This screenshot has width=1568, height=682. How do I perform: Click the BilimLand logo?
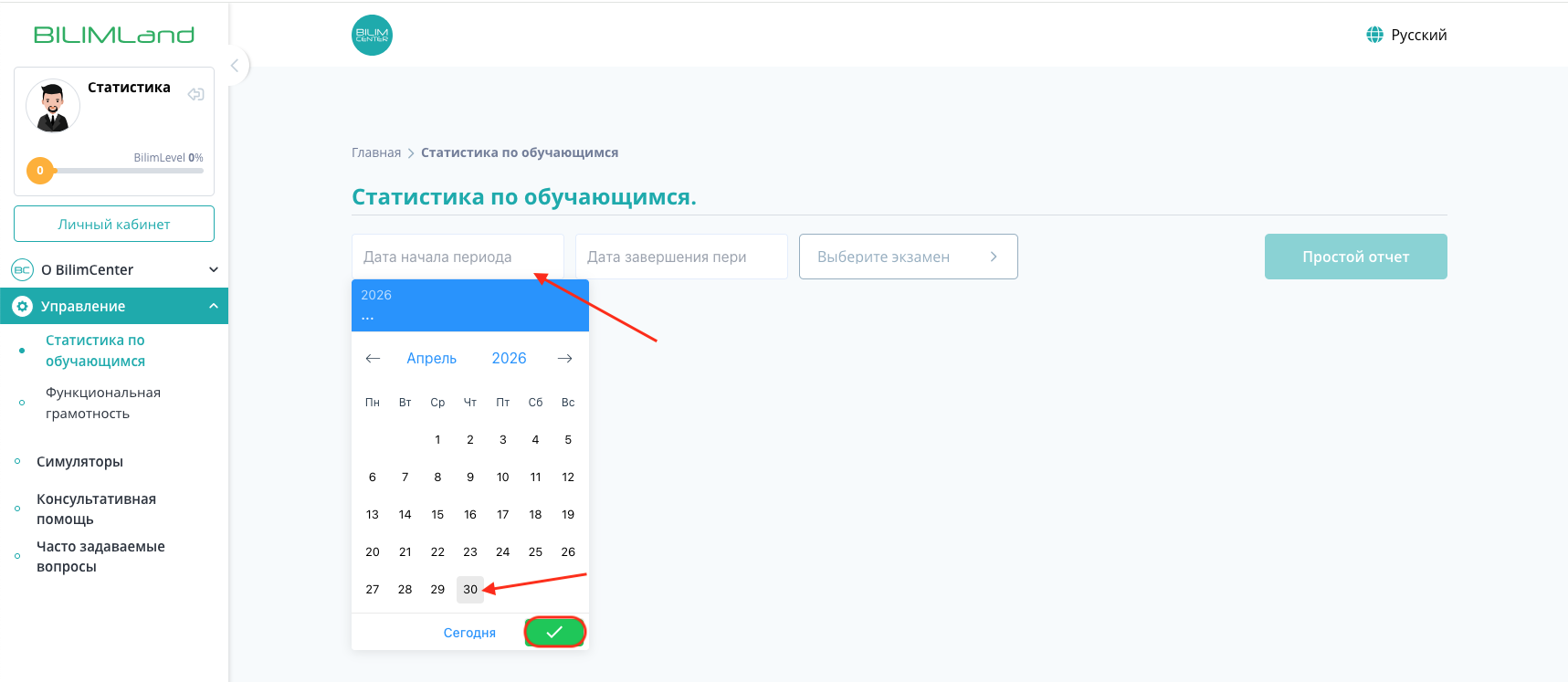pyautogui.click(x=114, y=35)
